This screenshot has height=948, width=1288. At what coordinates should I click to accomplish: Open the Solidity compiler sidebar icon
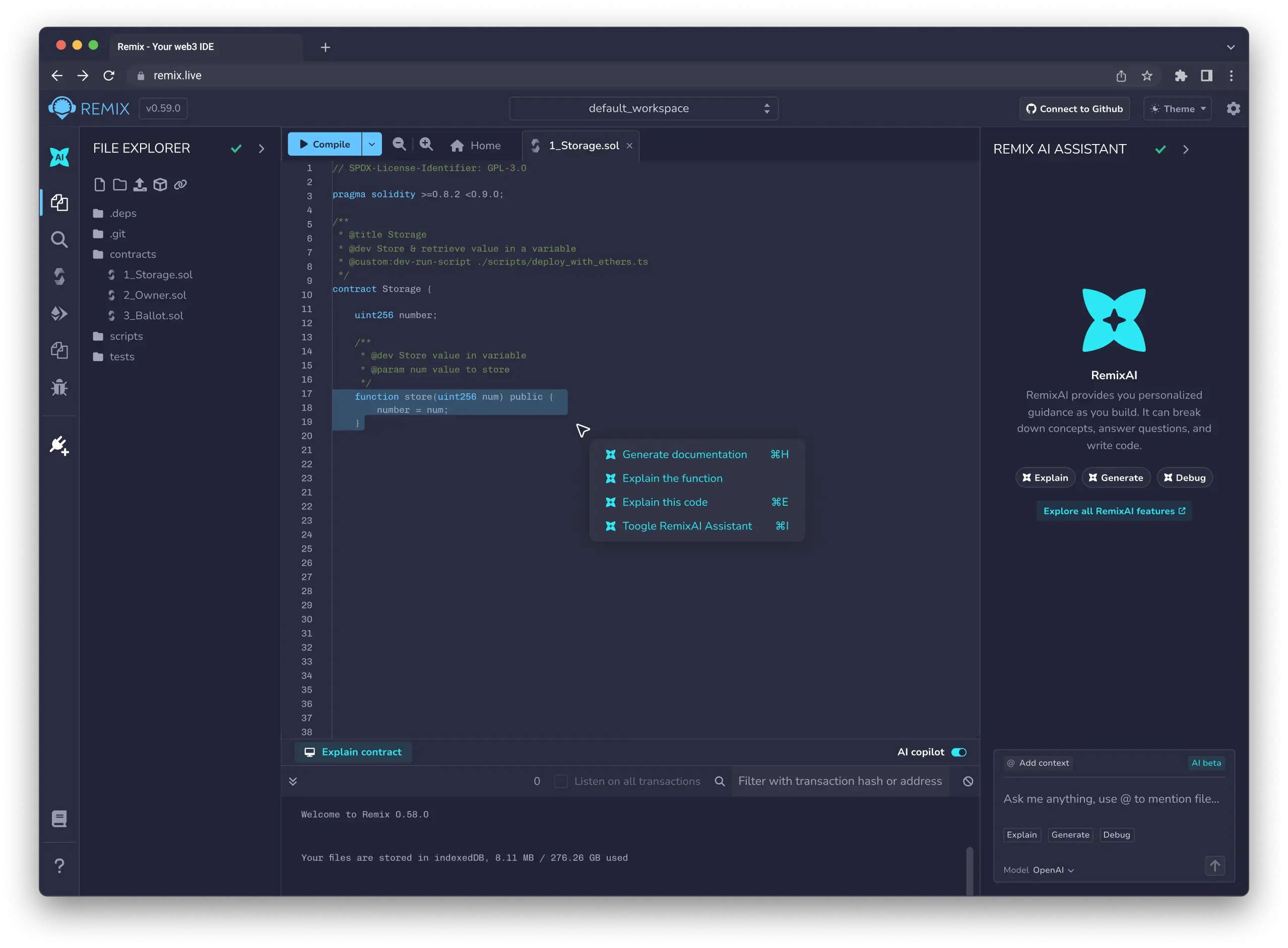pos(59,276)
